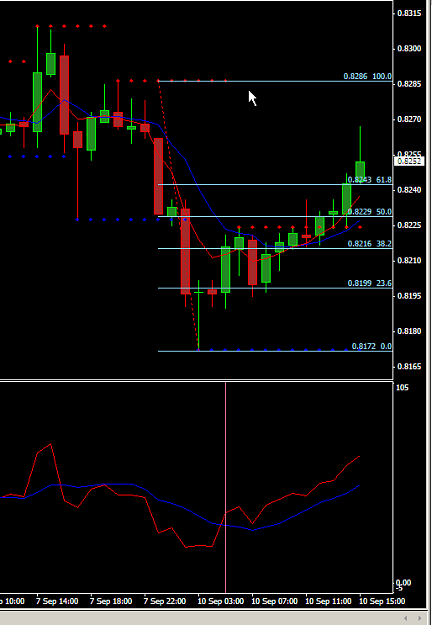
Task: Click the 0.8210 price scale value
Action: 409,261
